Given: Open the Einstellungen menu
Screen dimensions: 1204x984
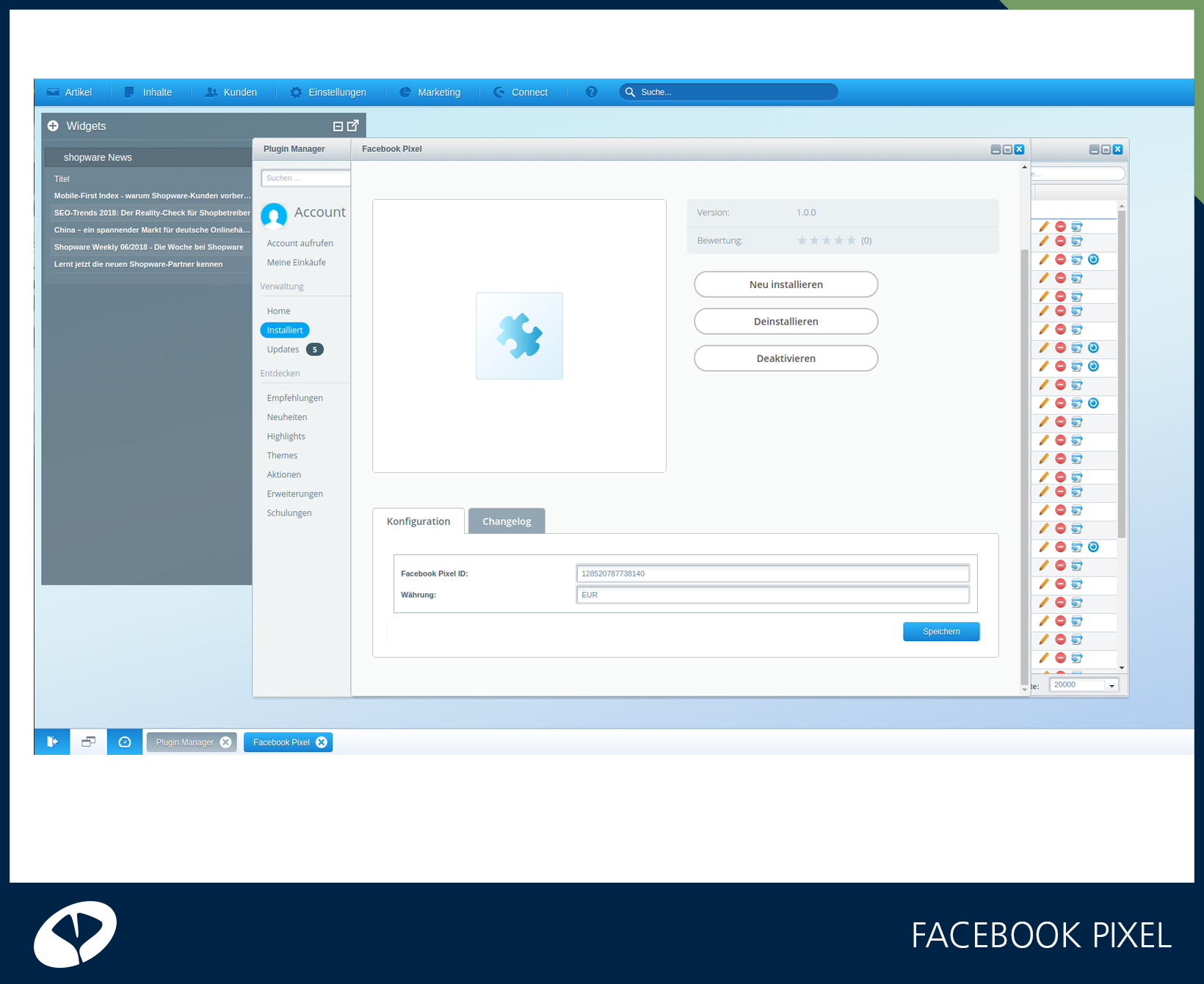Looking at the screenshot, I should click(327, 92).
